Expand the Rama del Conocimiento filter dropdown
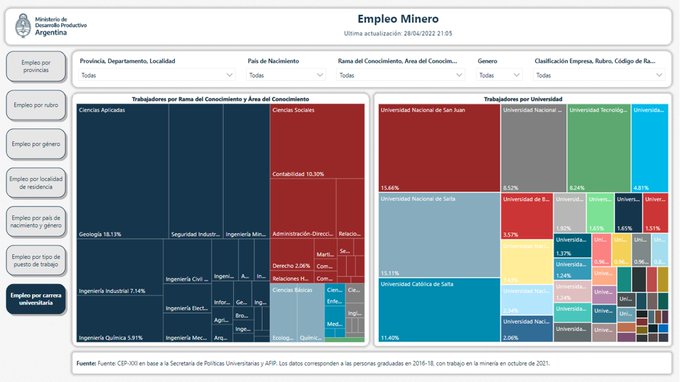 pos(400,75)
